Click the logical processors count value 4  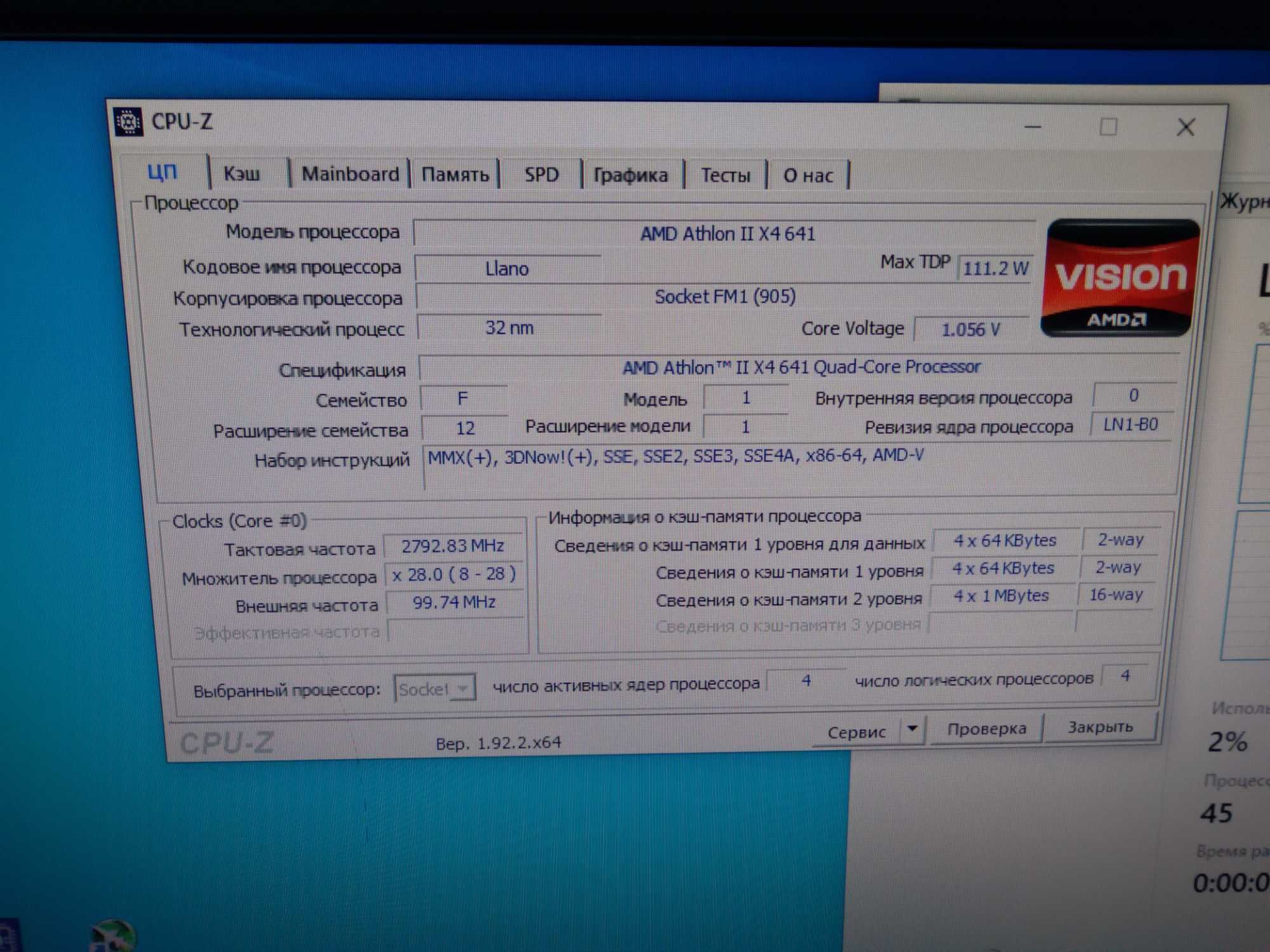point(1125,676)
